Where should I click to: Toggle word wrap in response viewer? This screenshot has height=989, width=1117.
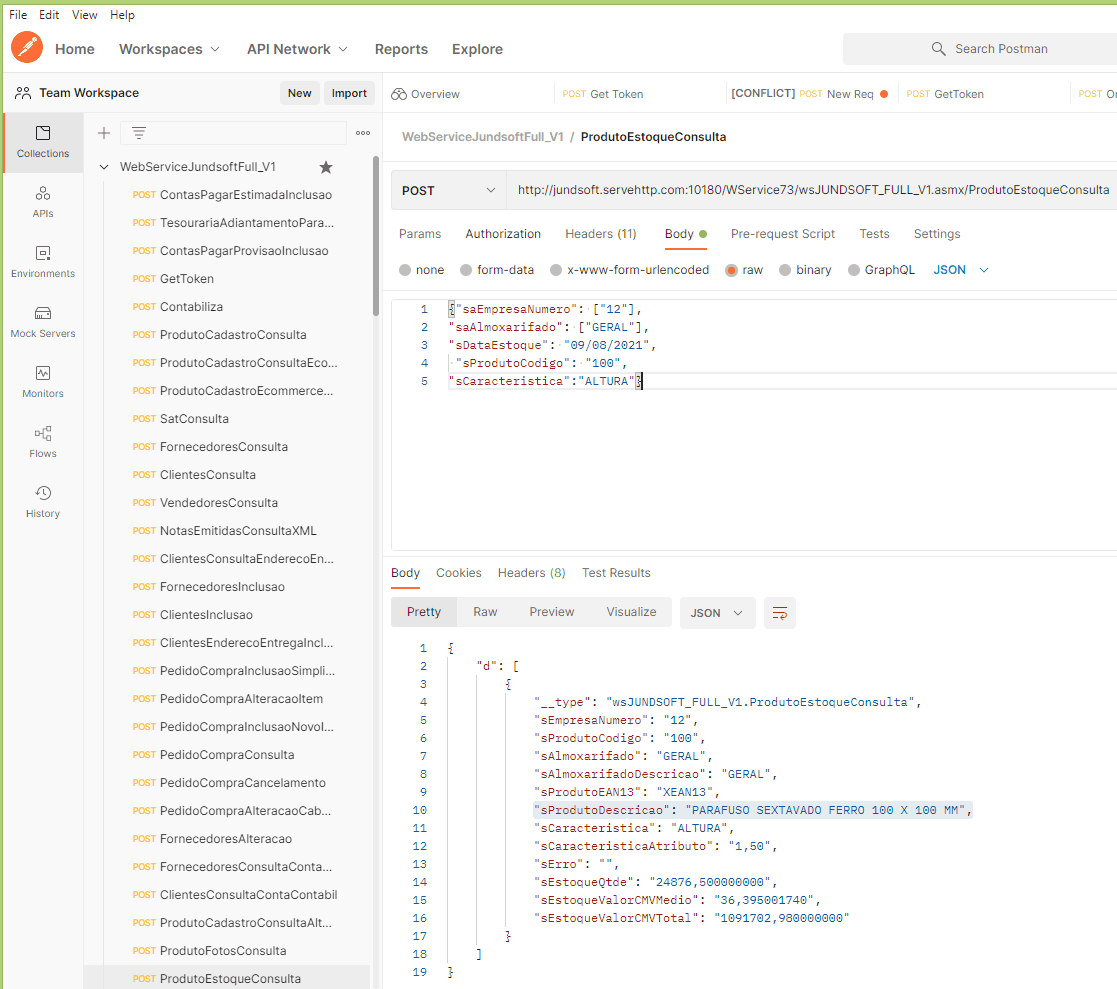click(780, 613)
